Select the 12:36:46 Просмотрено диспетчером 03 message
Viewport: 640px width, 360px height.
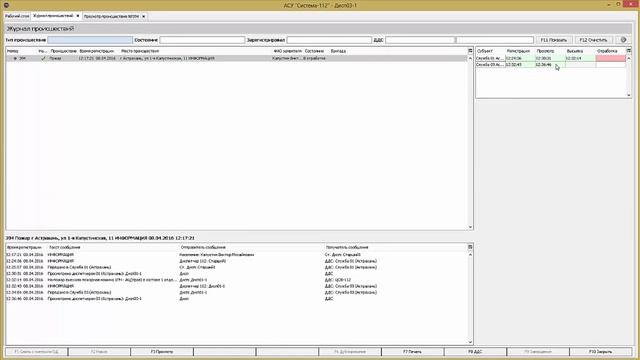(x=237, y=299)
